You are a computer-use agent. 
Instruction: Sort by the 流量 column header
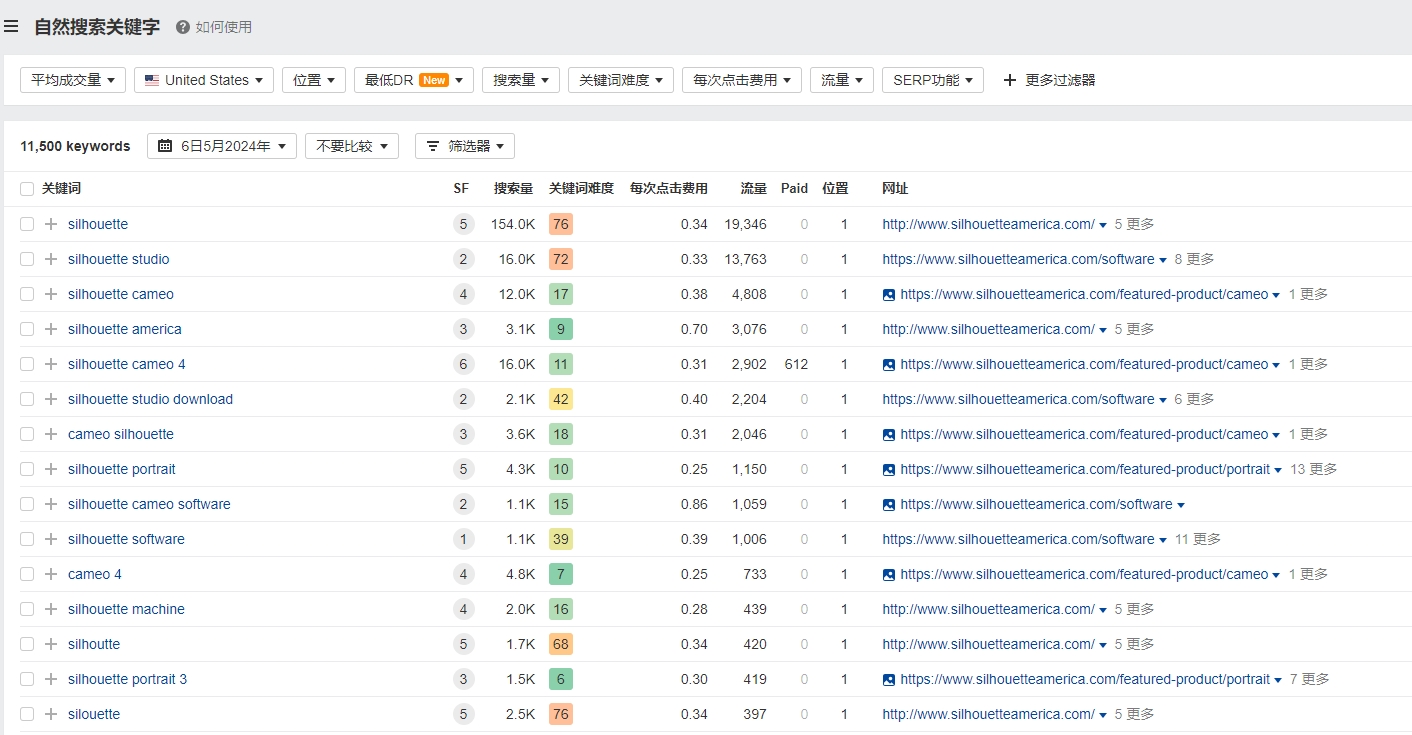tap(753, 188)
